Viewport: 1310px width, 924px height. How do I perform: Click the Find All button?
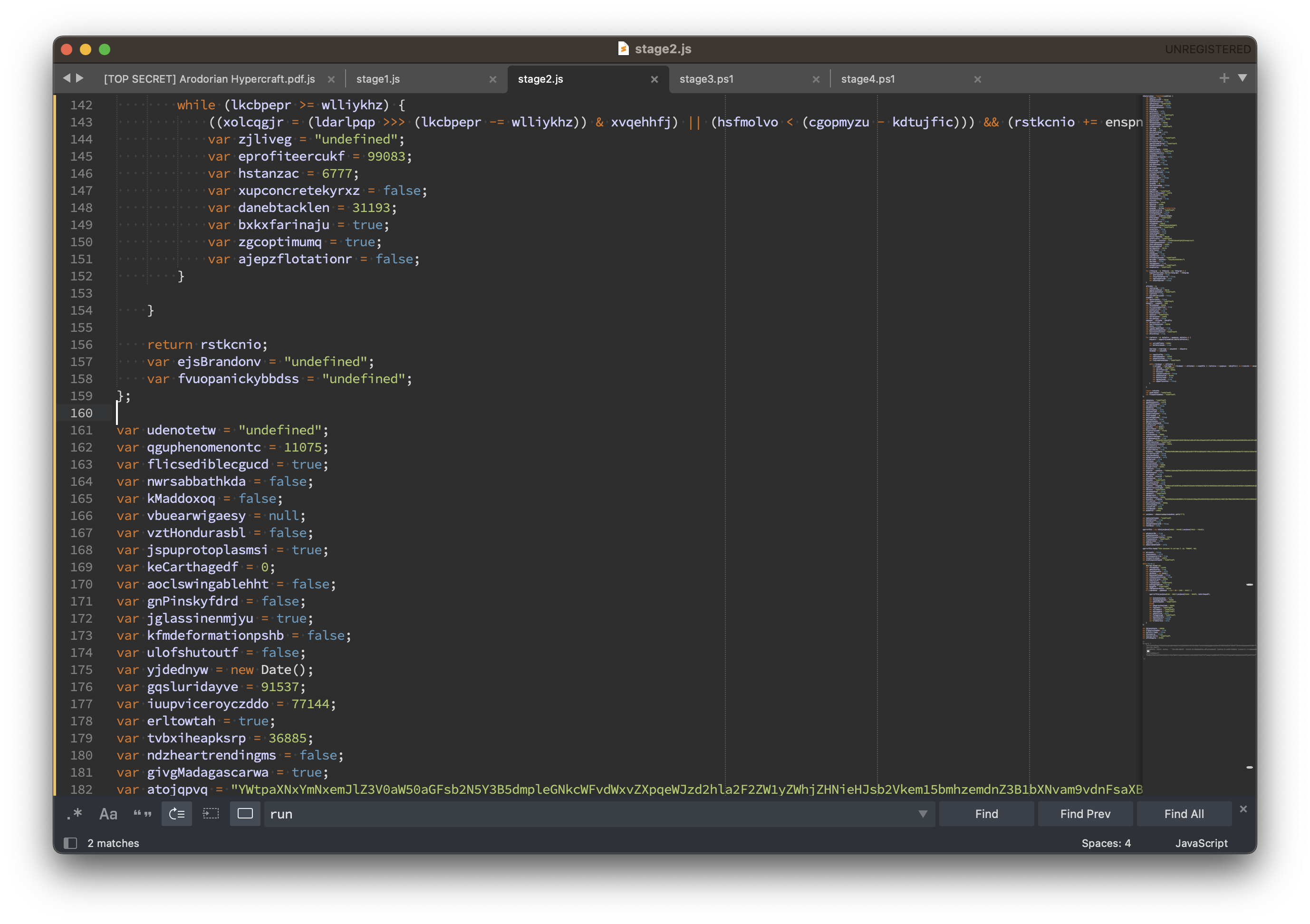tap(1184, 814)
